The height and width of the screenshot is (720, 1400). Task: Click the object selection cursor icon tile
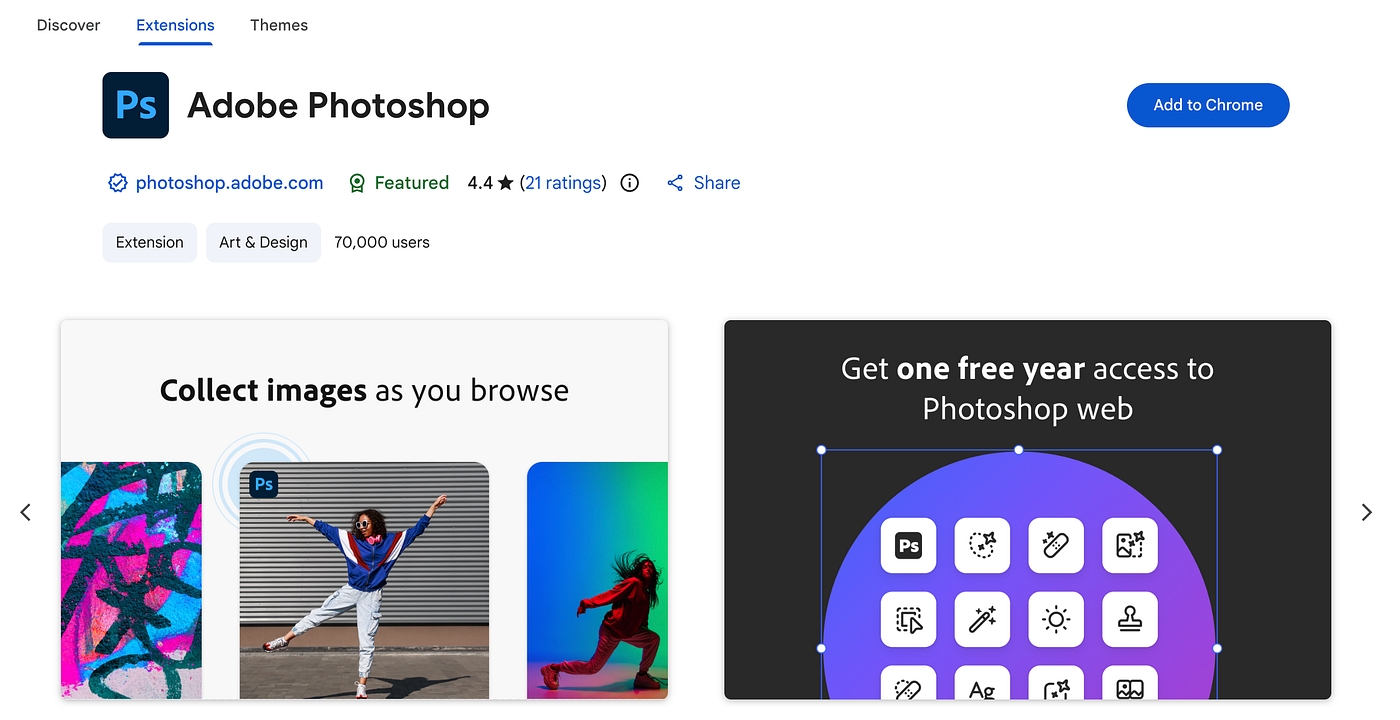tap(908, 619)
